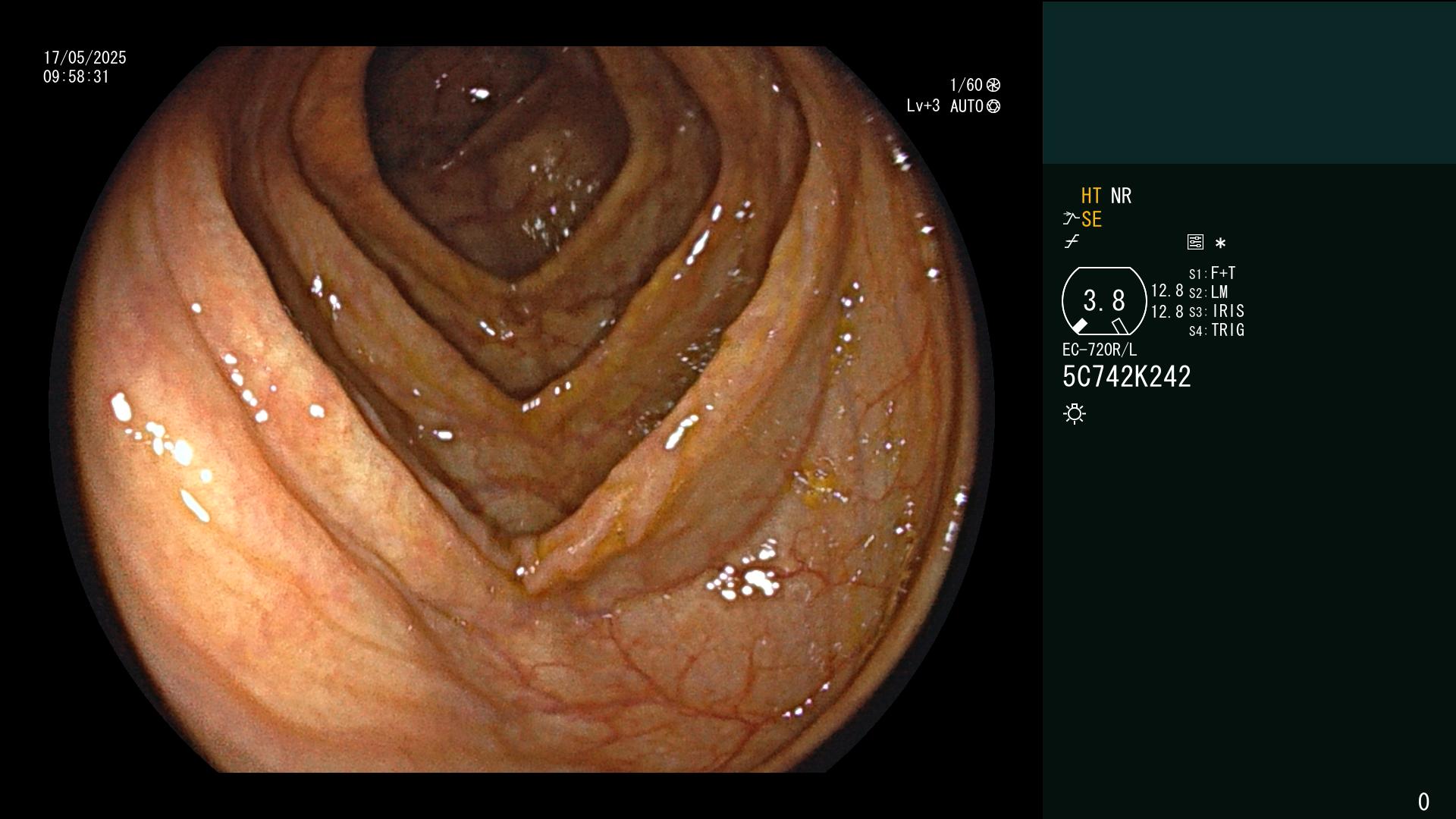The height and width of the screenshot is (819, 1456).
Task: Click the serial number 5C742K242
Action: point(1127,376)
